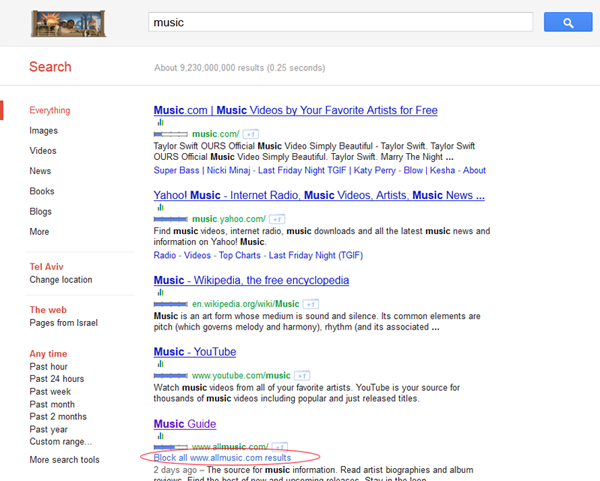Select the News search category
The width and height of the screenshot is (600, 481).
(40, 171)
